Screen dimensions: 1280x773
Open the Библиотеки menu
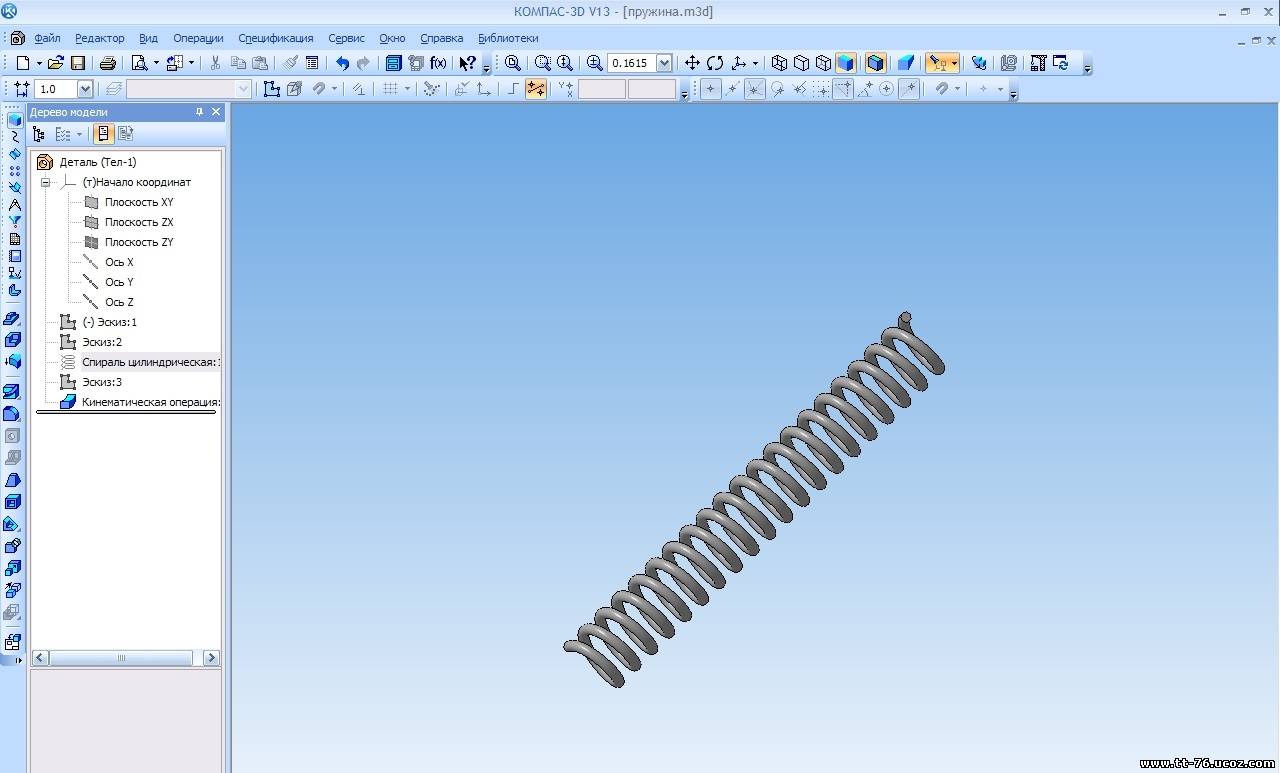[x=508, y=38]
